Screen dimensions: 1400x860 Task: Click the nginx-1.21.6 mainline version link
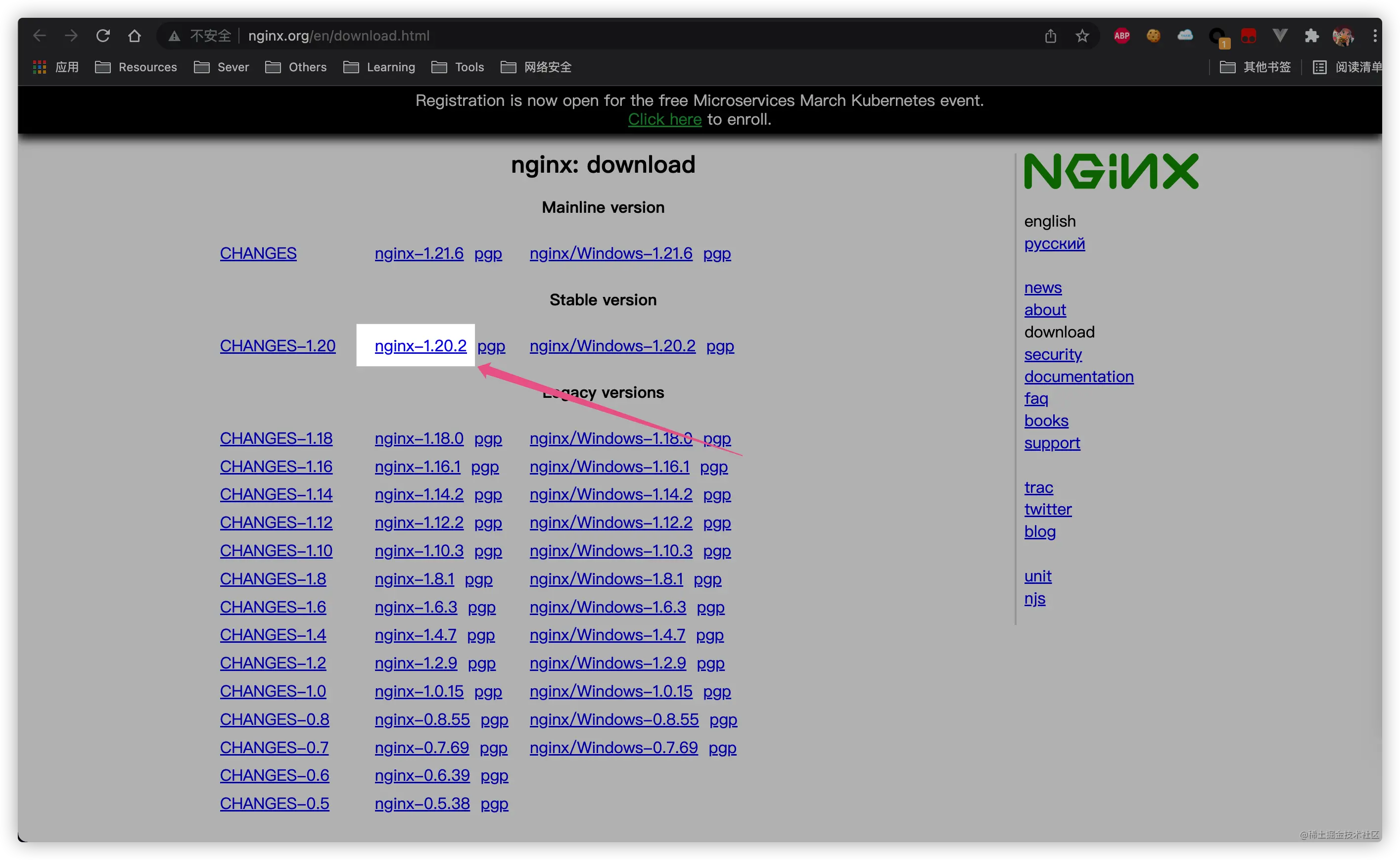point(418,253)
